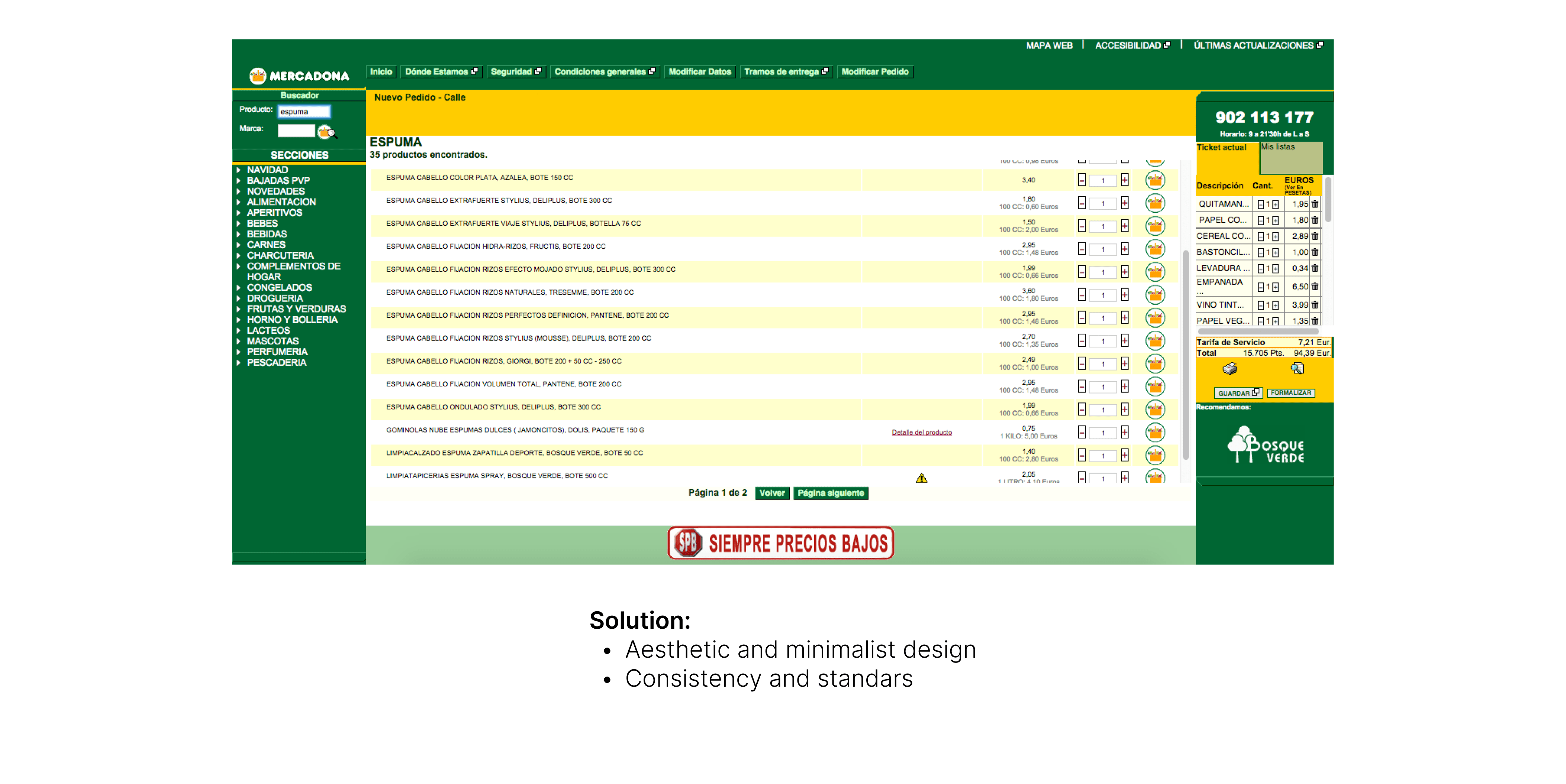Click the search basket icon in Buscador
The height and width of the screenshot is (784, 1566).
[327, 131]
